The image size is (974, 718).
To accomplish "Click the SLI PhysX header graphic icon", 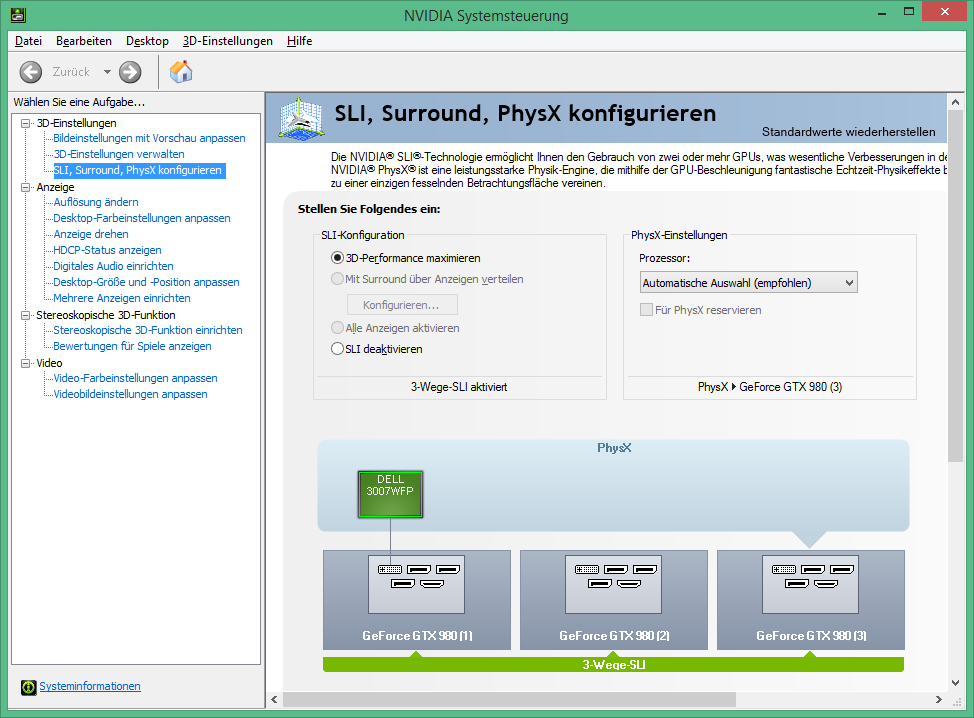I will click(301, 118).
